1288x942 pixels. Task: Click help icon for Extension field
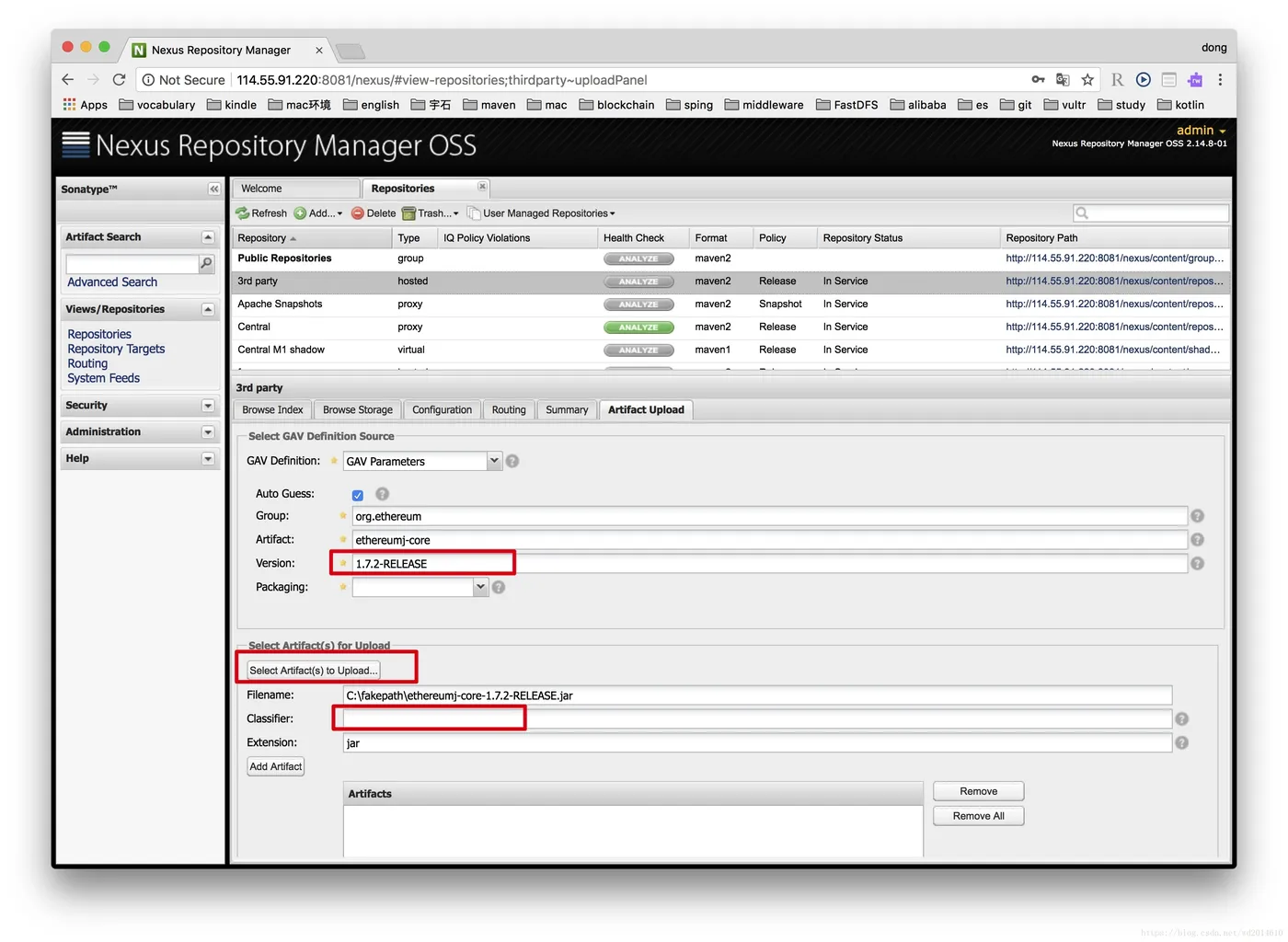(1182, 742)
